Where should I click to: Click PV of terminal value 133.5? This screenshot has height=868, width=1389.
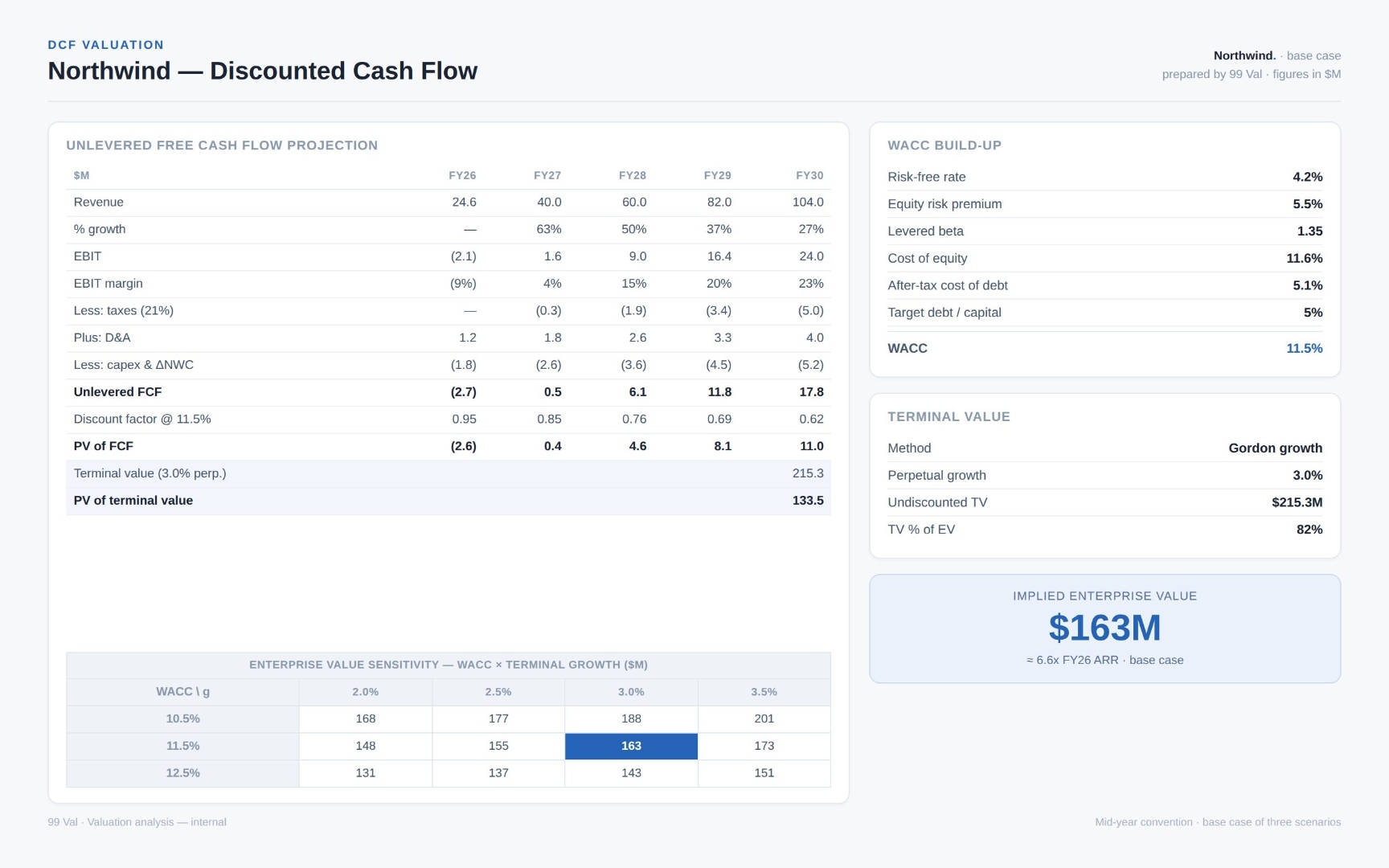[x=808, y=501]
